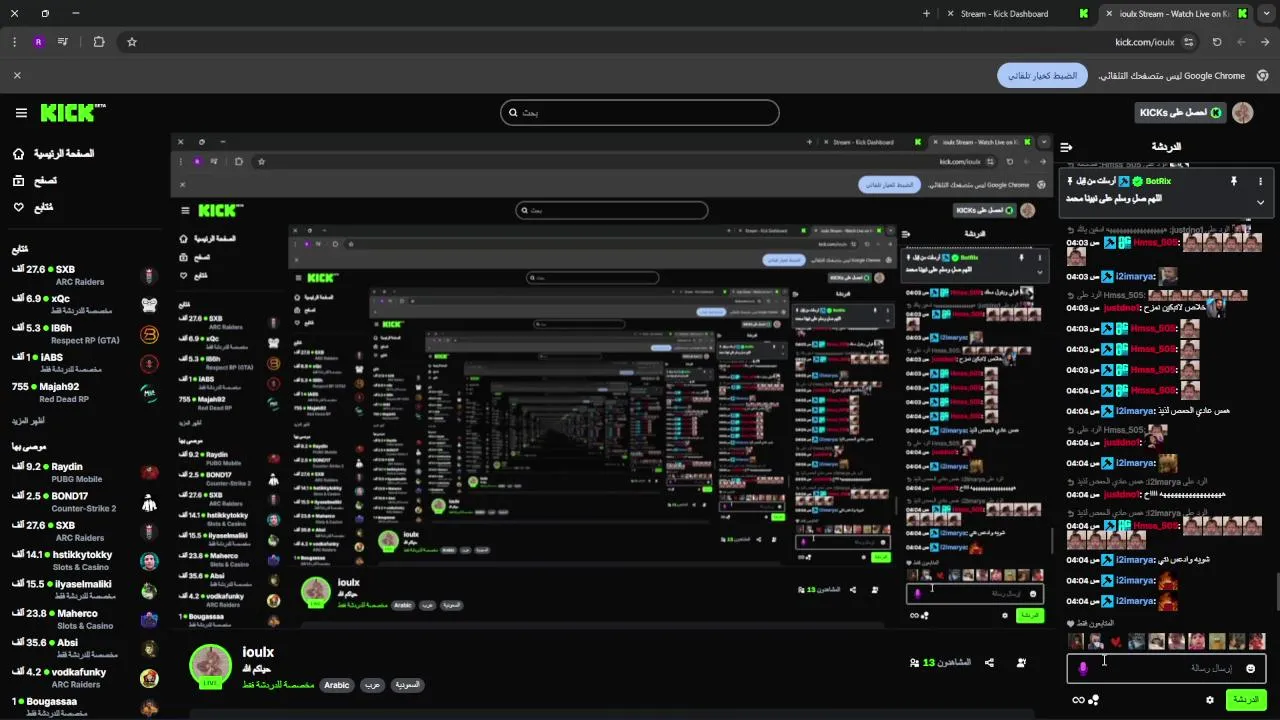Viewport: 1280px width, 720px height.
Task: Open the السعودية tag under ioulx
Action: (406, 685)
